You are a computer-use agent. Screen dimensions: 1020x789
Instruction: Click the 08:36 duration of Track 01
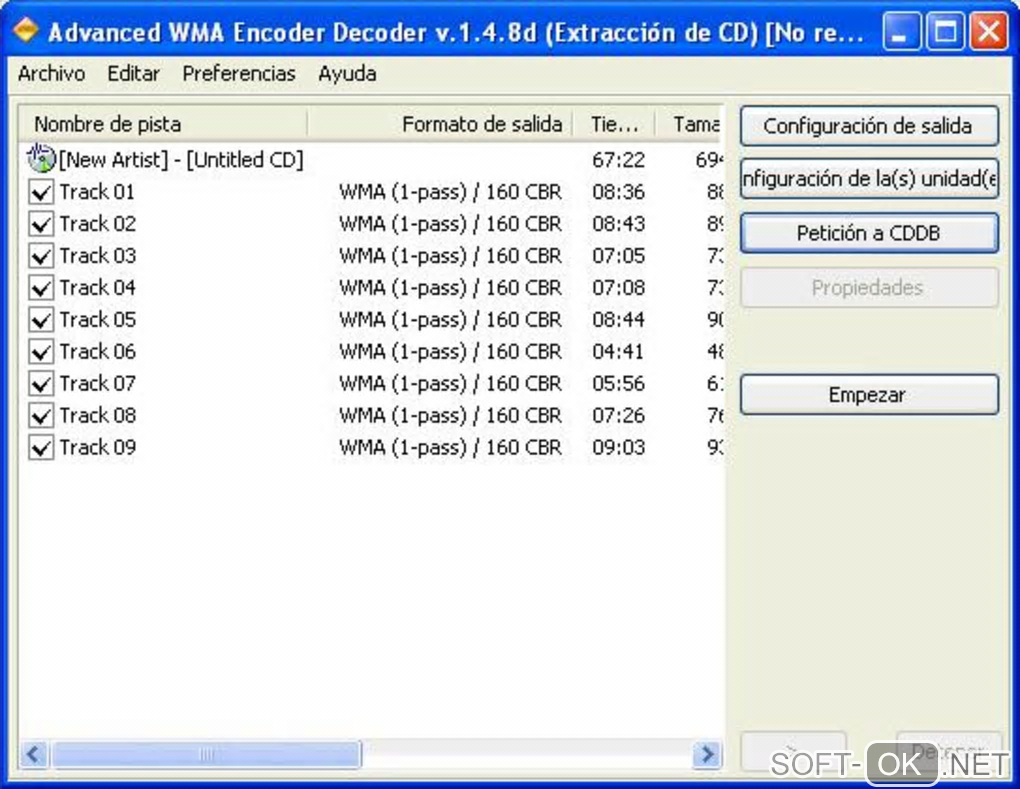[618, 192]
